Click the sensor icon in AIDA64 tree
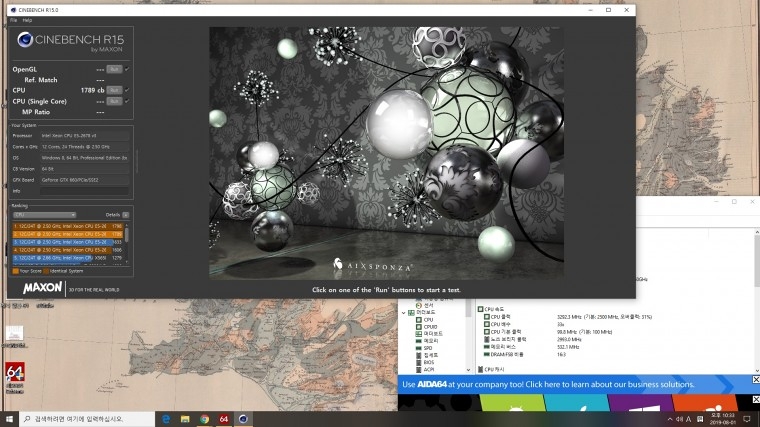Image resolution: width=760 pixels, height=427 pixels. point(419,306)
